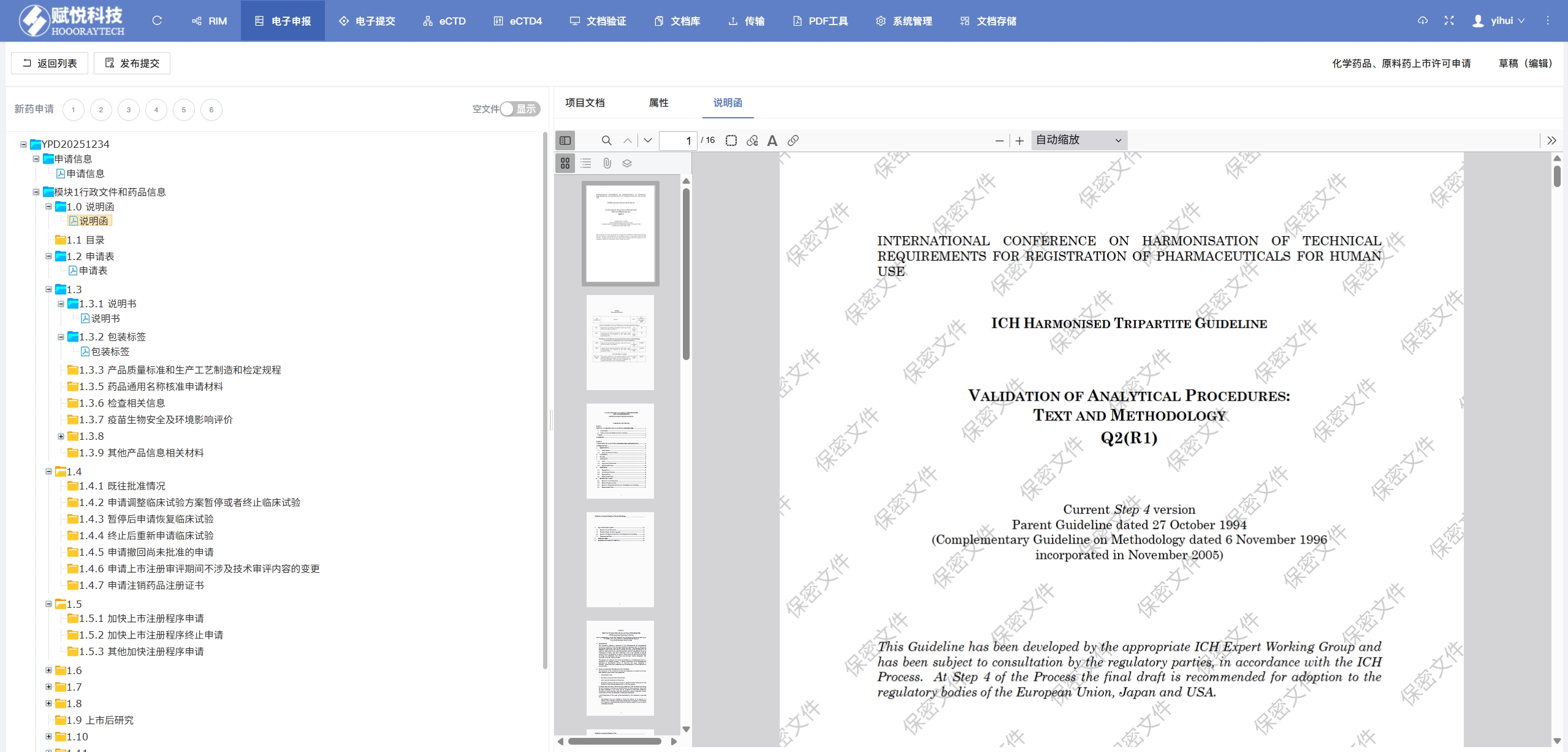Open the 系统管理 menu

[x=904, y=21]
